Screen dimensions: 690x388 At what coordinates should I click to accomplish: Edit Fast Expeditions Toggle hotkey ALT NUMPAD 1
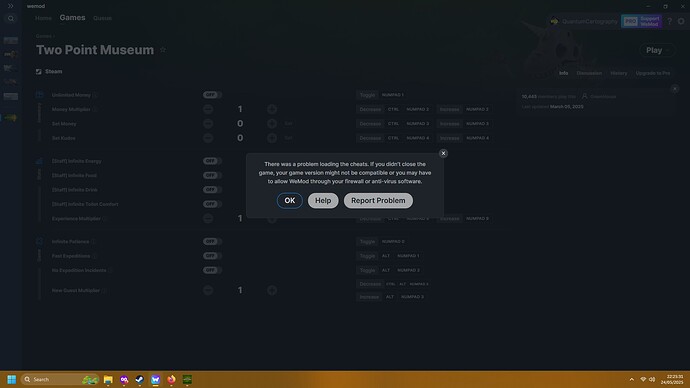coord(401,256)
